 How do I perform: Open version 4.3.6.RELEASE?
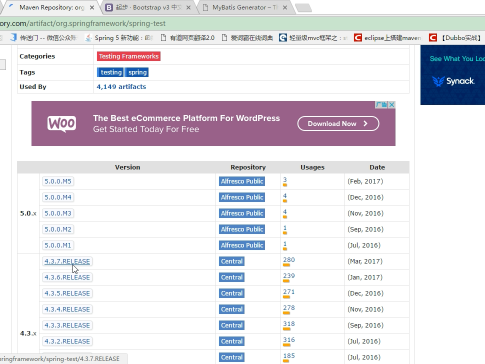click(67, 277)
